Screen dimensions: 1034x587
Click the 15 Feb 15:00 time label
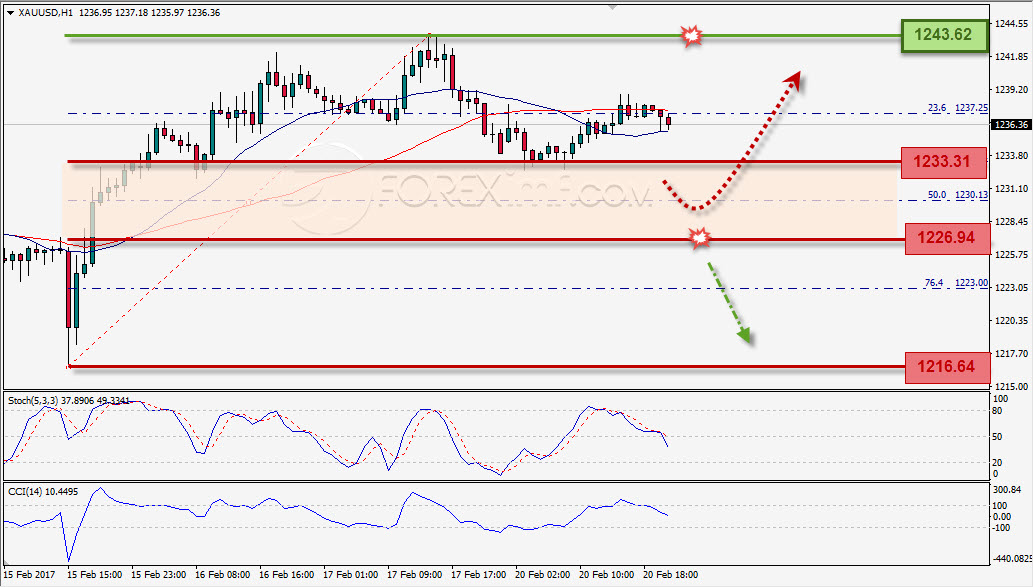point(94,574)
